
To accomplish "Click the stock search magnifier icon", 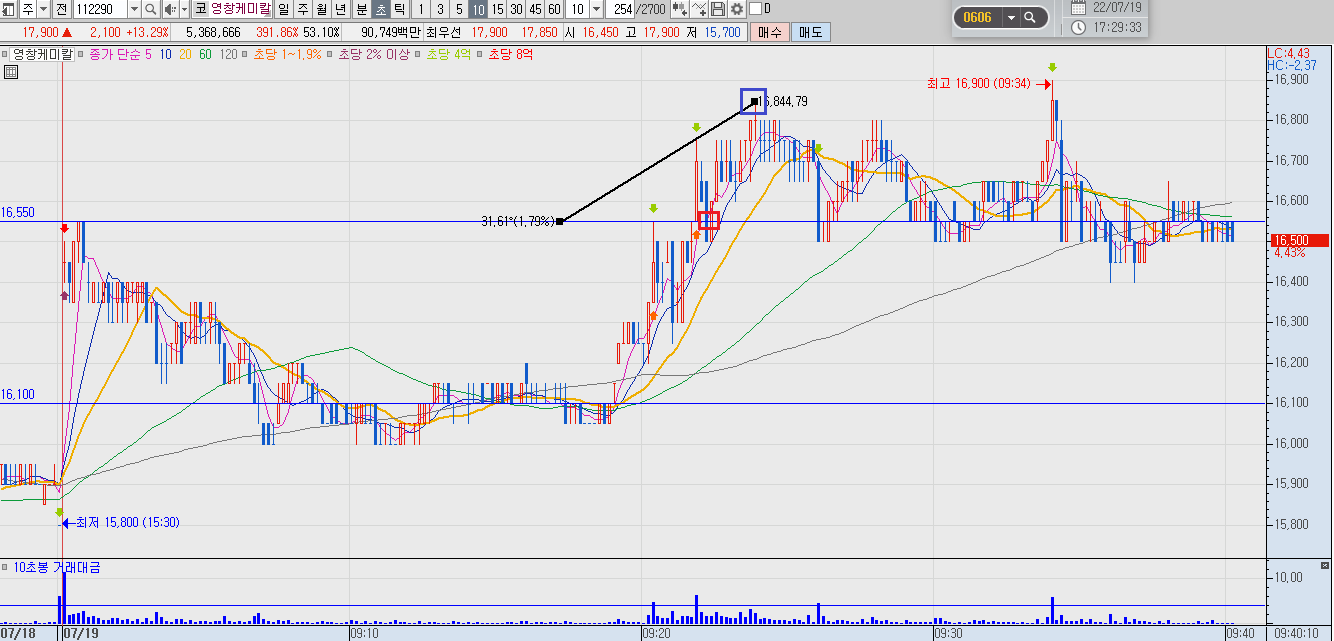I will [150, 9].
